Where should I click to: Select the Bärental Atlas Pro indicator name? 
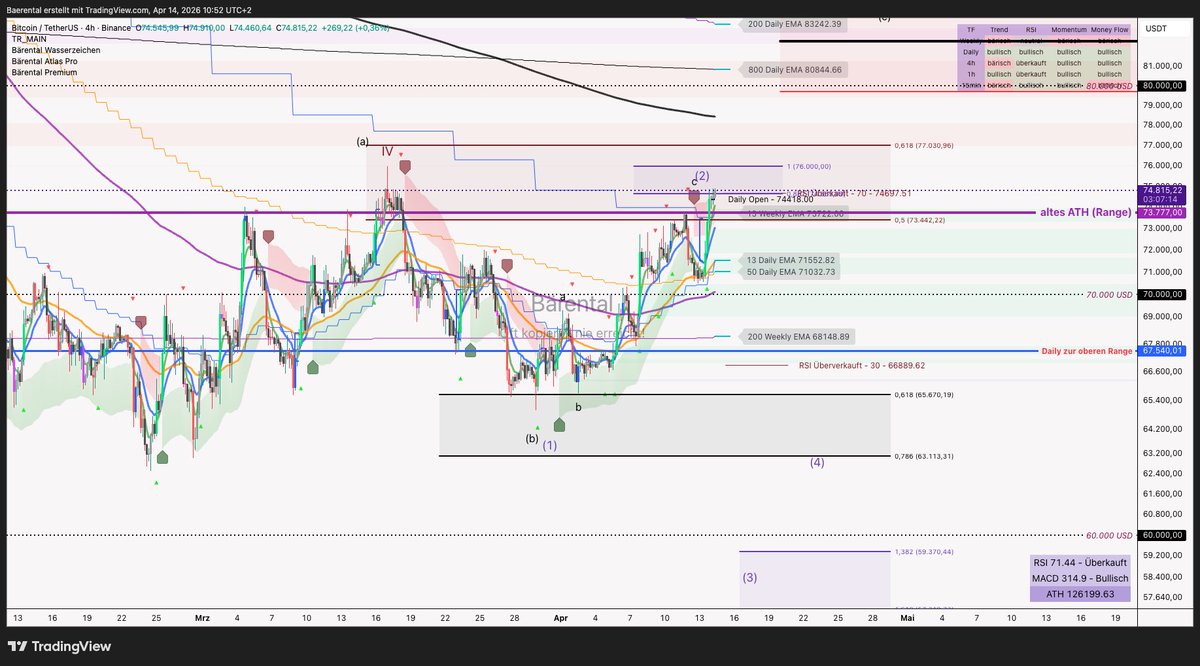47,61
